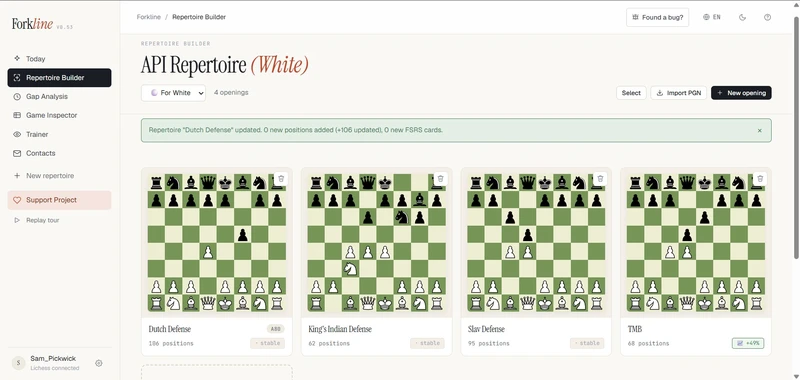Click the Support Project heart icon
Viewport: 800px width, 380px height.
click(17, 200)
